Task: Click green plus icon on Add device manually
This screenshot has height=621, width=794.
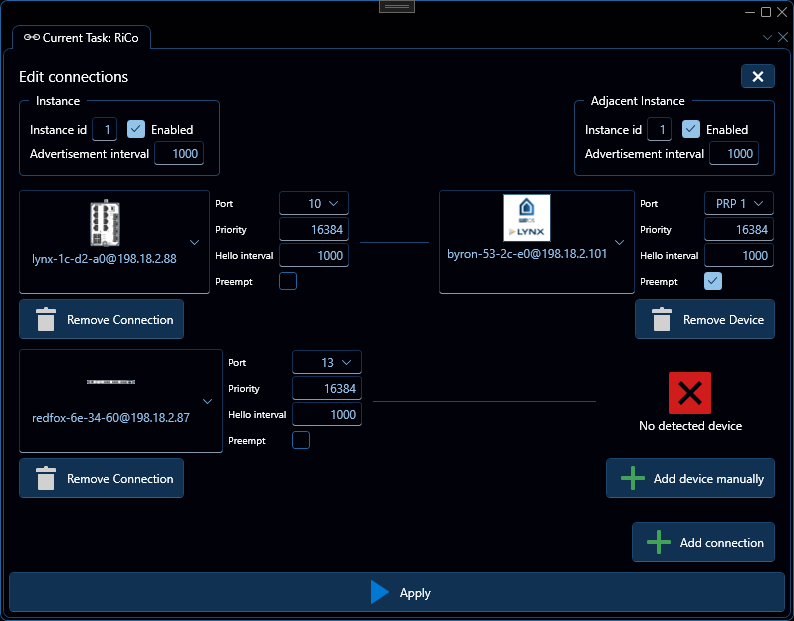Action: click(x=633, y=479)
